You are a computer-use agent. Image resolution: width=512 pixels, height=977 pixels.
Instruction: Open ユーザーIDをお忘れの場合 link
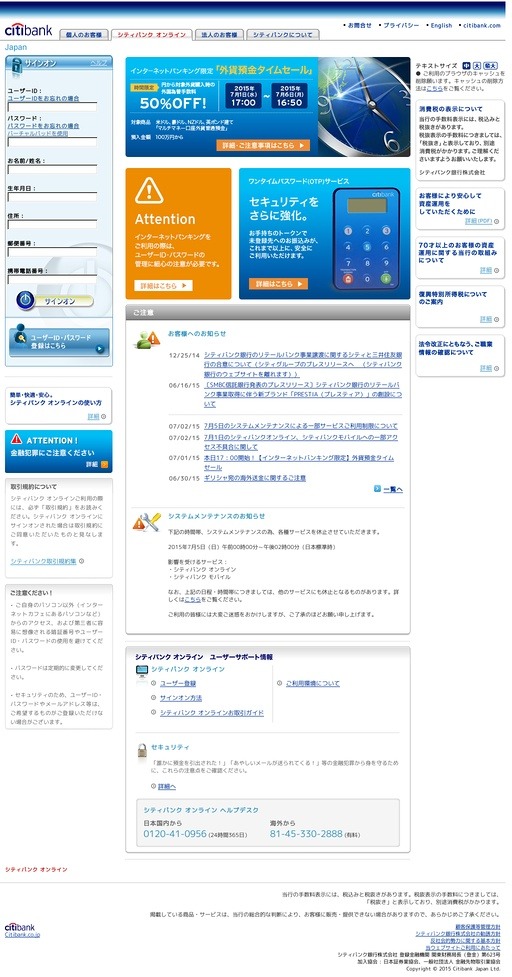[x=43, y=98]
